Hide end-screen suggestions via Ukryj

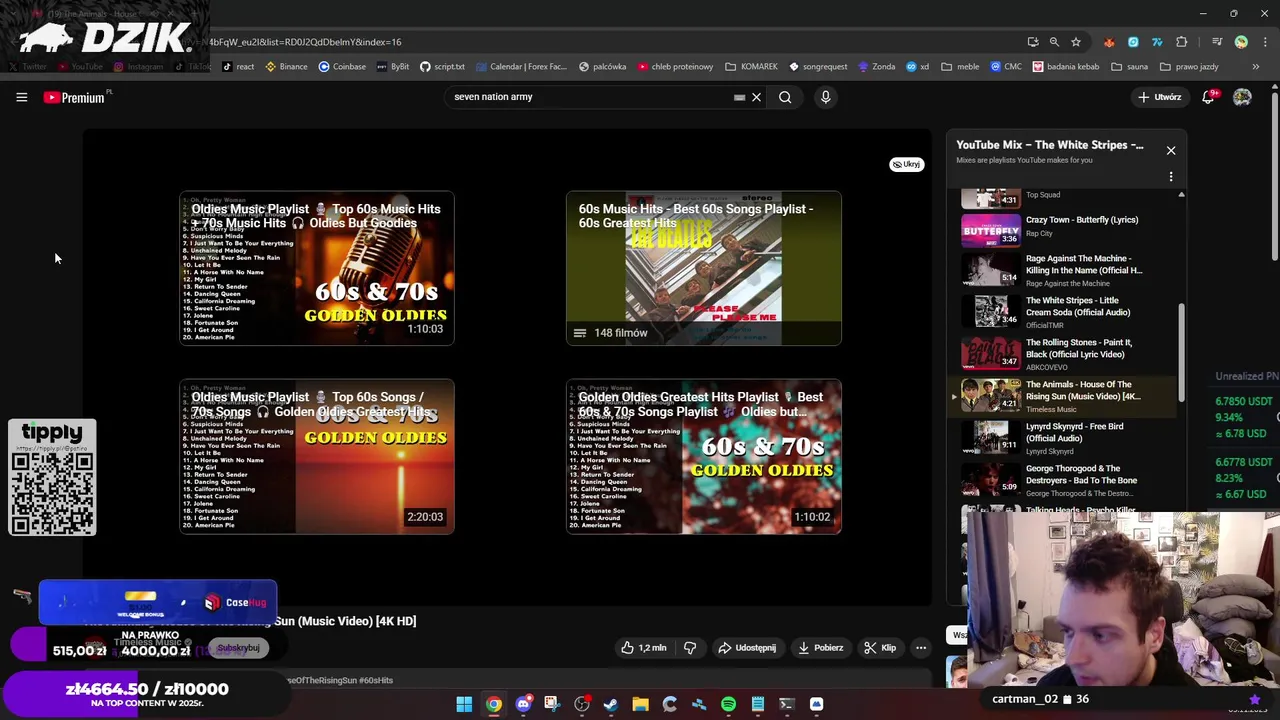point(907,164)
